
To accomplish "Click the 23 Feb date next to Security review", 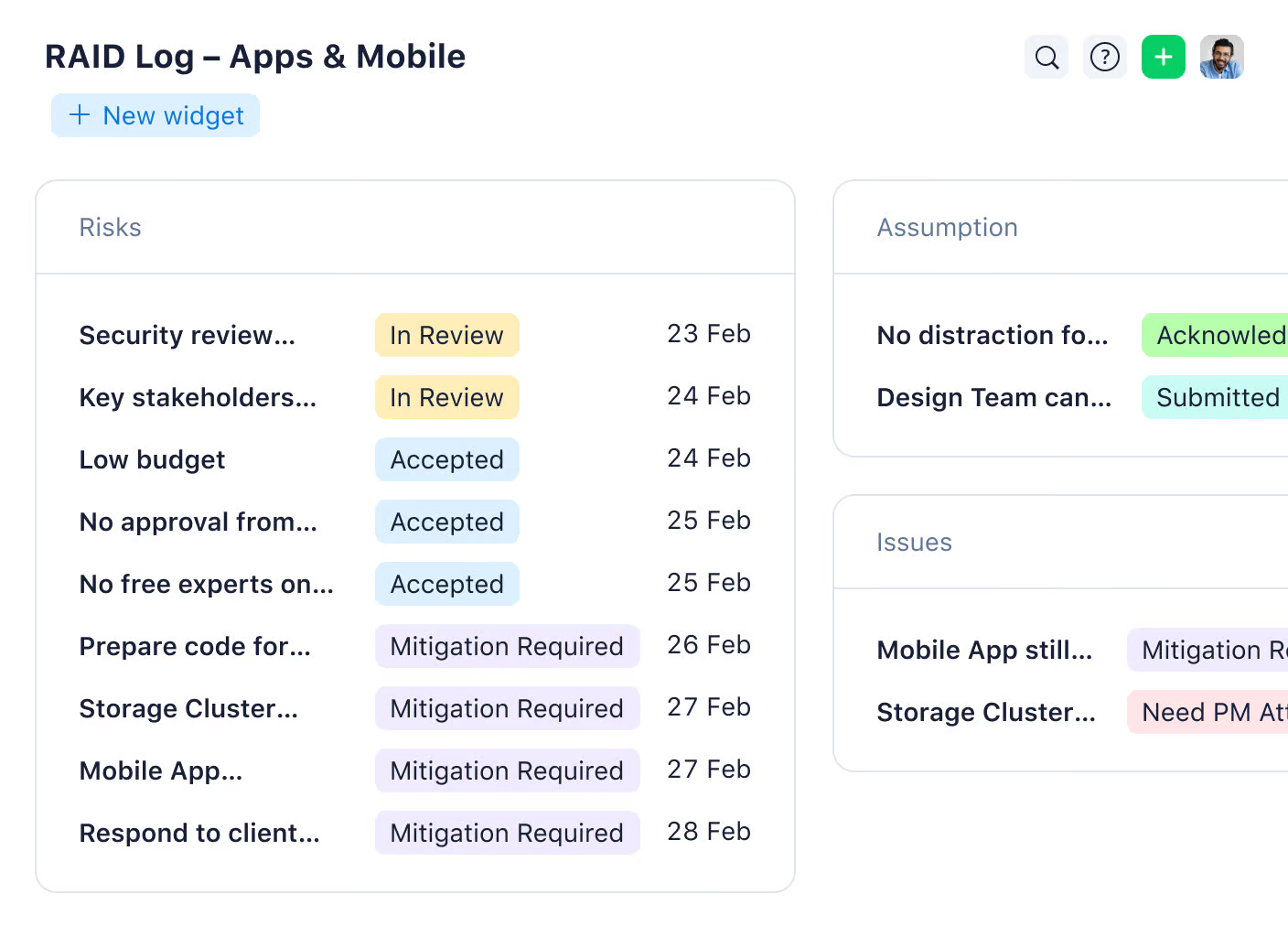I will pyautogui.click(x=708, y=334).
